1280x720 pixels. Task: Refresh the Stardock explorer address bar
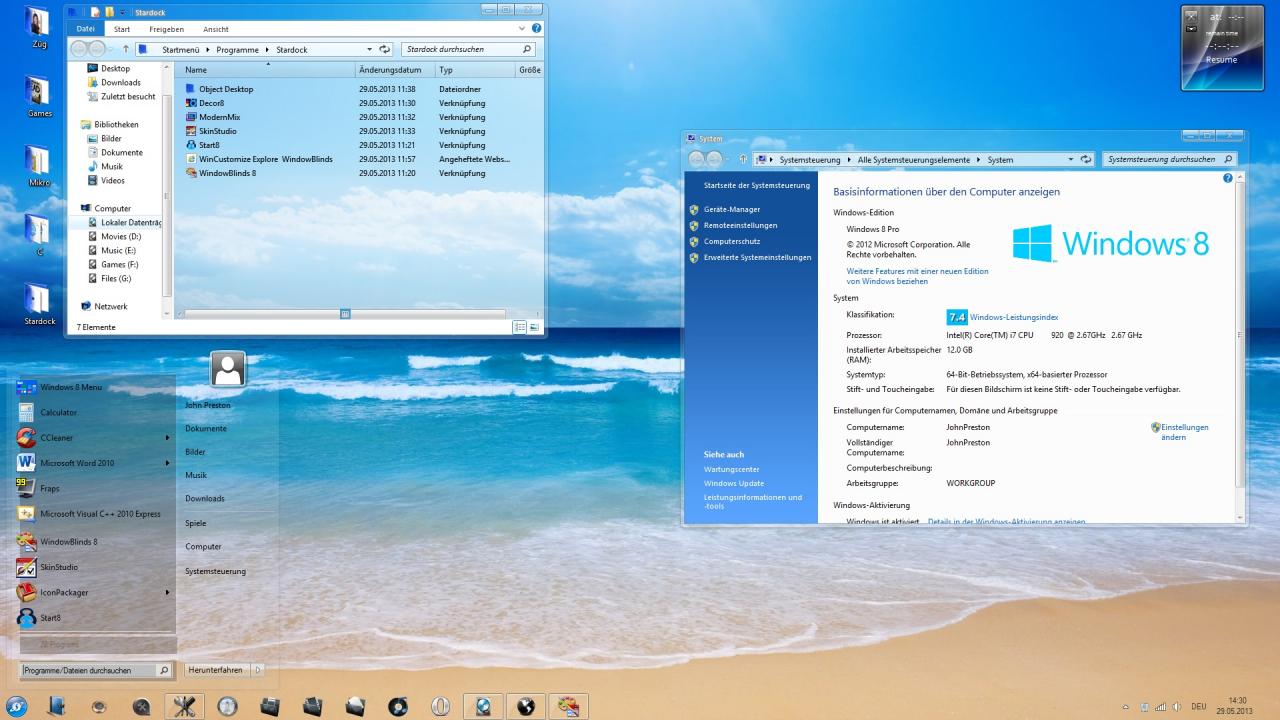(x=385, y=49)
